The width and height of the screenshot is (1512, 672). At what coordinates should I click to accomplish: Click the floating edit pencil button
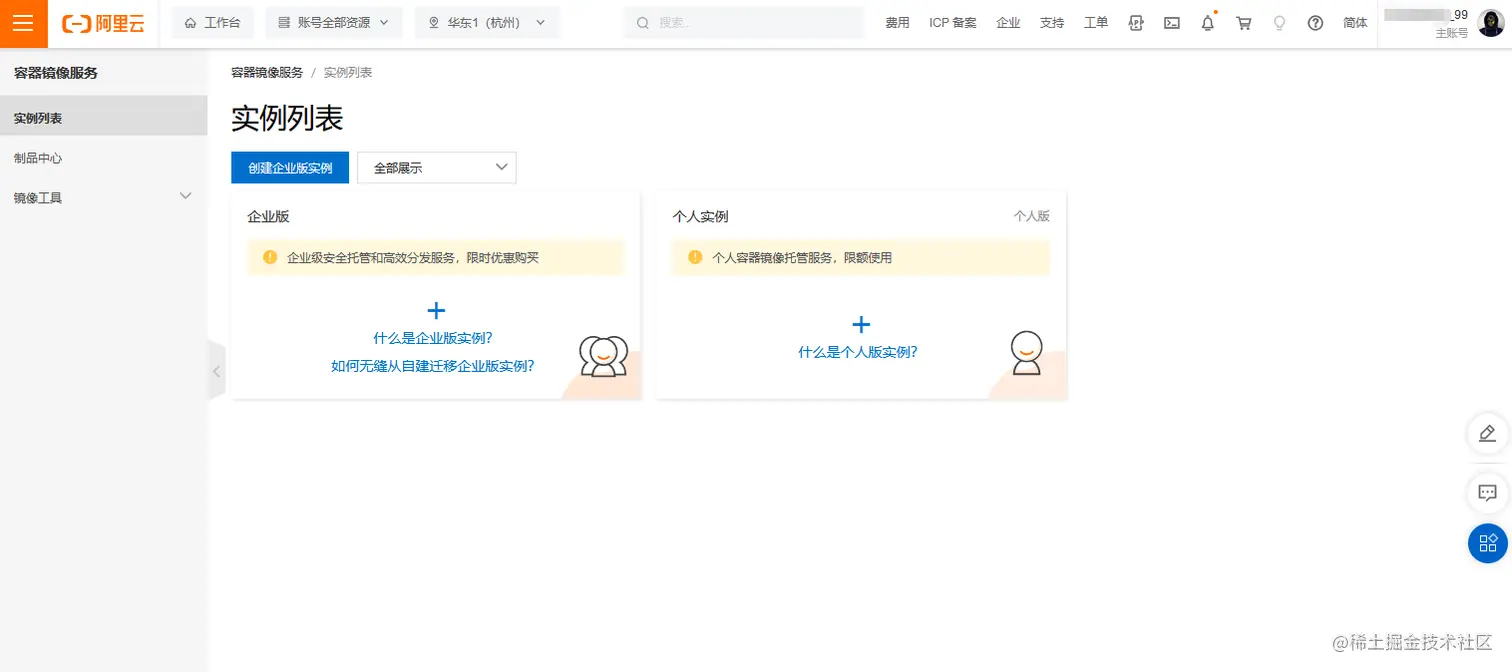click(x=1487, y=433)
